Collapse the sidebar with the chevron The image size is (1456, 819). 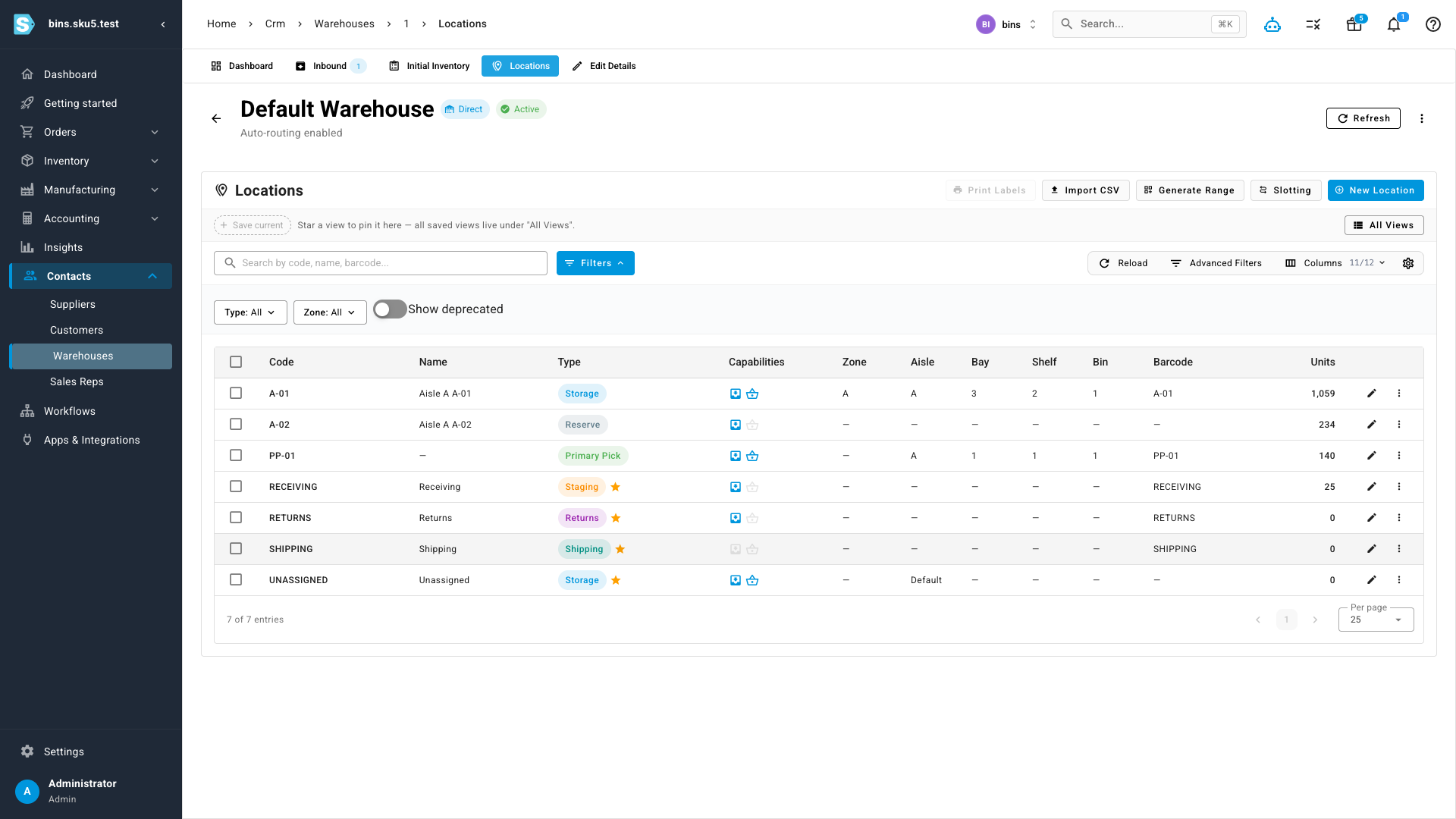pyautogui.click(x=163, y=24)
